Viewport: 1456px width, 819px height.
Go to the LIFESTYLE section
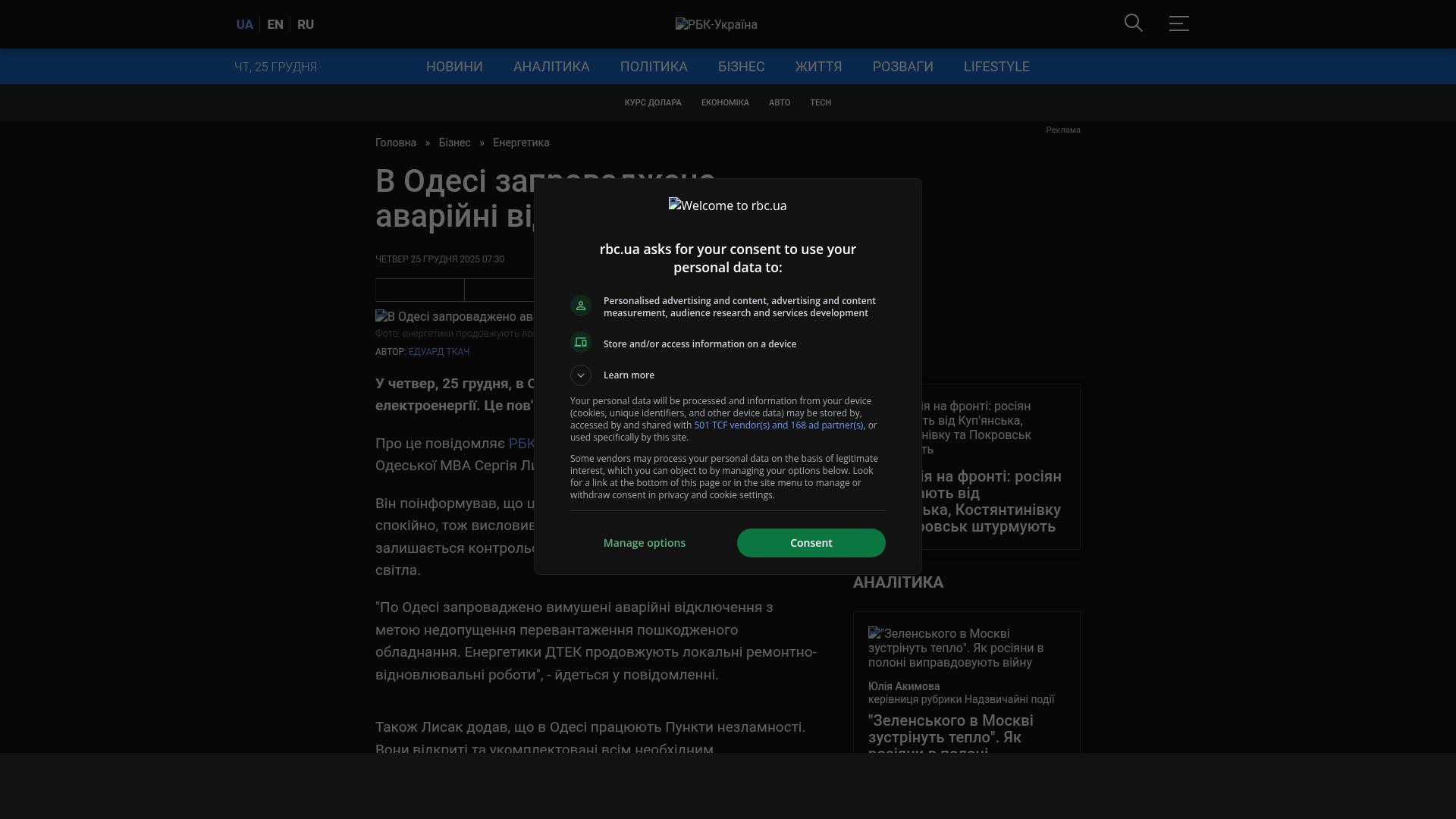(x=996, y=67)
